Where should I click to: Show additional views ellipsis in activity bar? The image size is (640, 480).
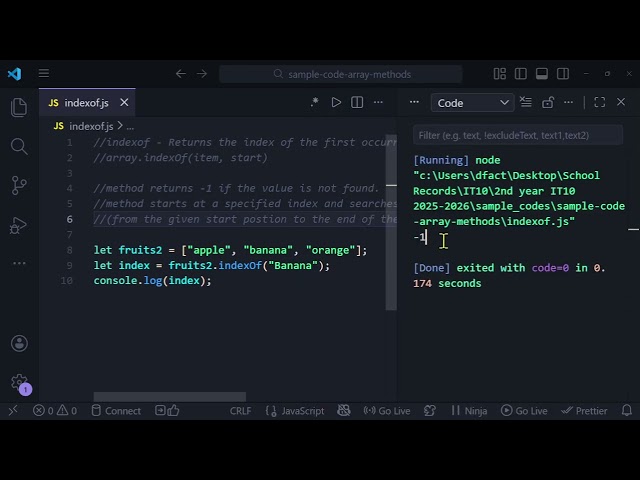19,263
